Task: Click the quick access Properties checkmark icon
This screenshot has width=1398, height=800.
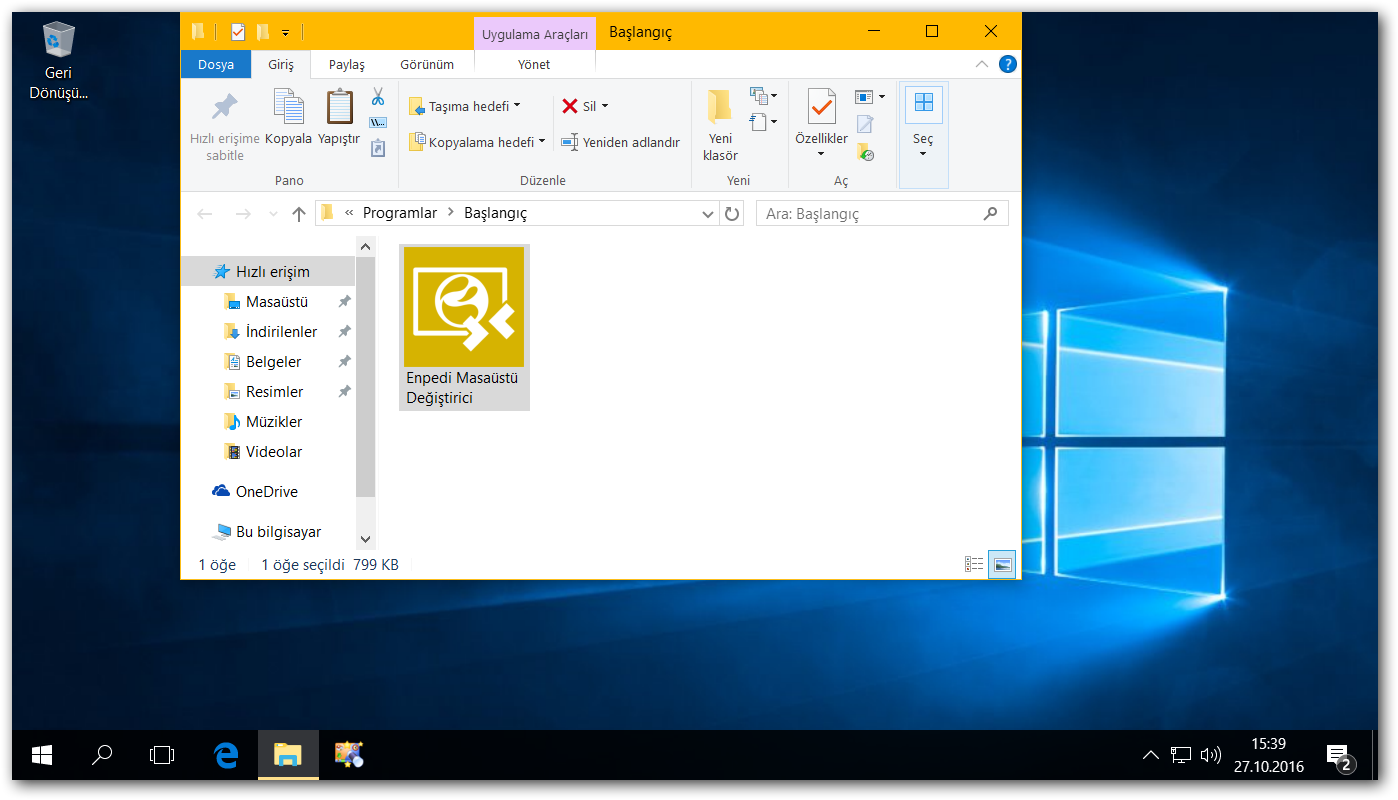Action: coord(238,32)
